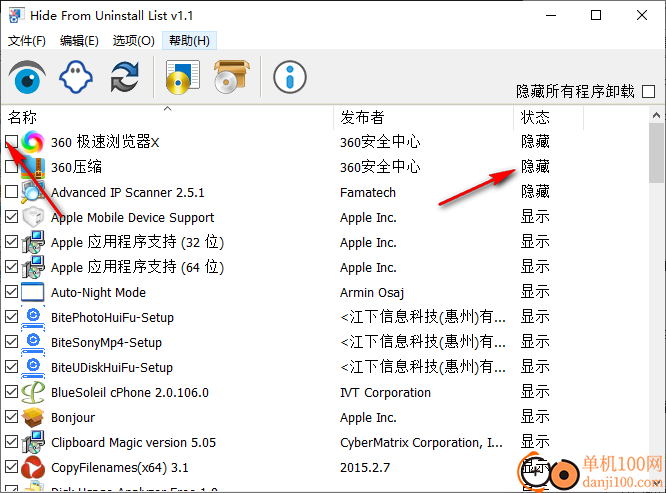666x493 pixels.
Task: Check the 360 极速浏览器X row checkbox
Action: pyautogui.click(x=11, y=141)
